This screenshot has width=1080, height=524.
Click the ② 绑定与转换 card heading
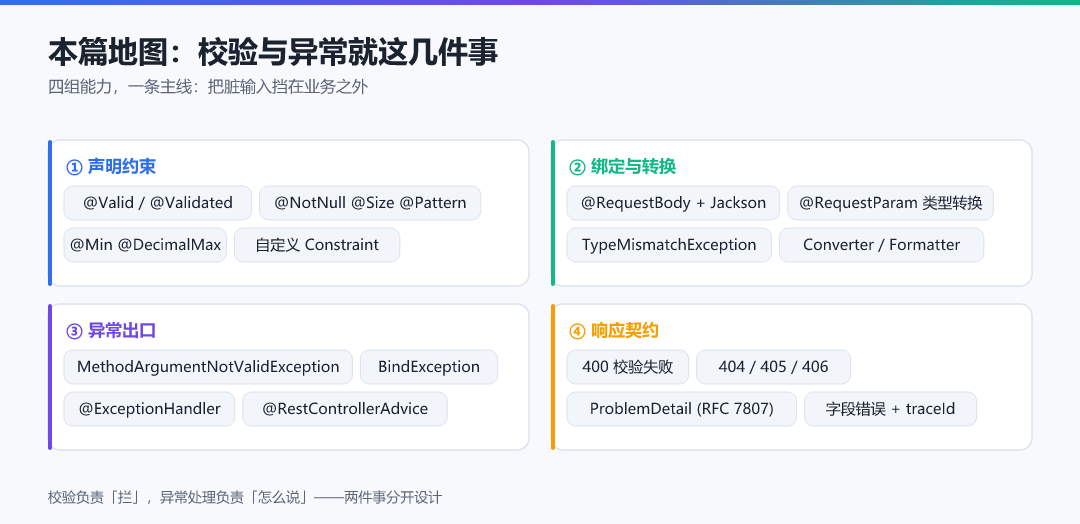(622, 167)
